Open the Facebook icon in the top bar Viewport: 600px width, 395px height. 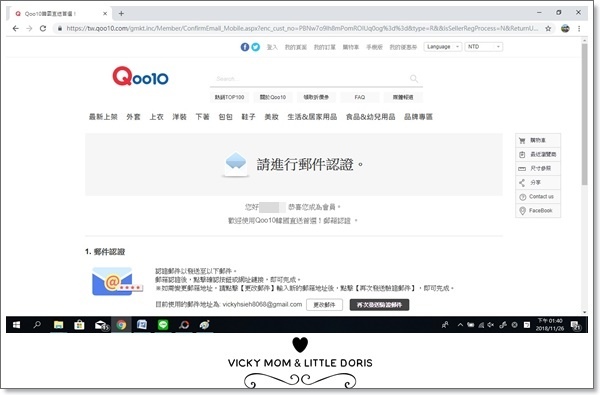click(245, 47)
